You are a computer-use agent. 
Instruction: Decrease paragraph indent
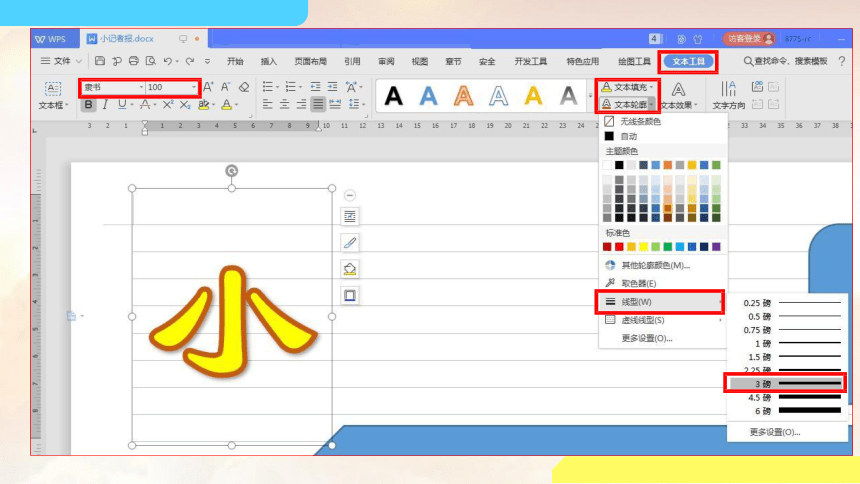(x=315, y=87)
